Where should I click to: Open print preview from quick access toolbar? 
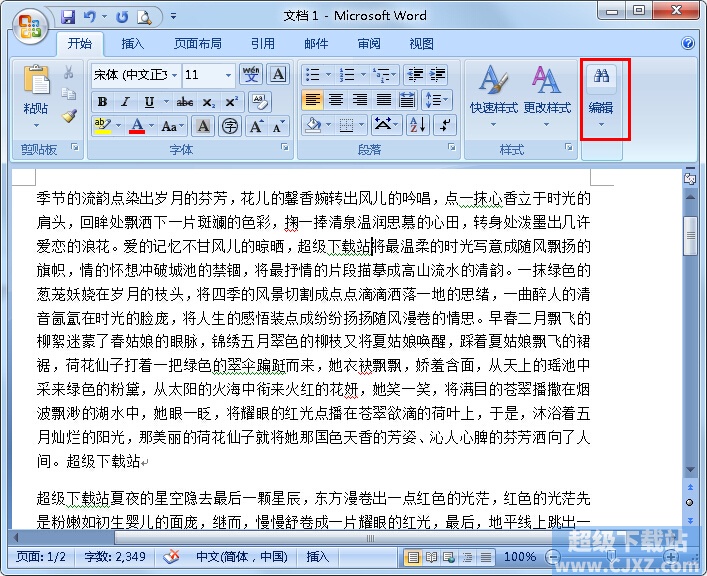[x=144, y=17]
